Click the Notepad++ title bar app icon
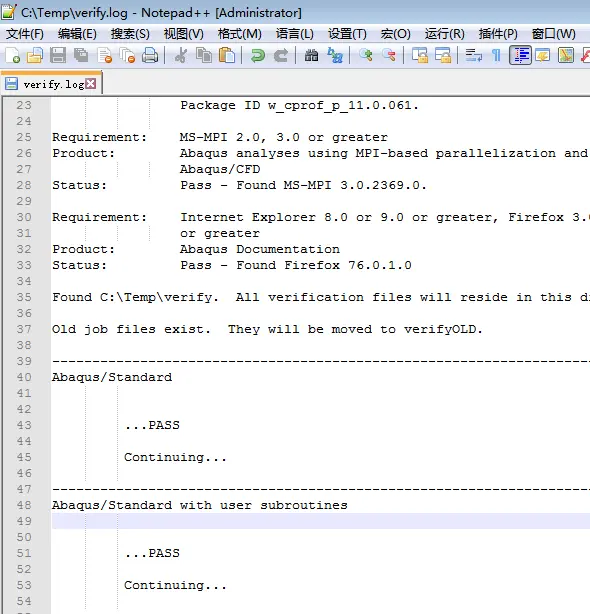 click(9, 12)
